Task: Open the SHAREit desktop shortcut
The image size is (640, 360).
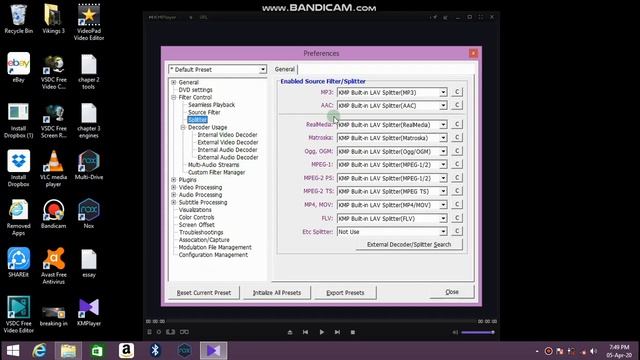Action: [18, 262]
